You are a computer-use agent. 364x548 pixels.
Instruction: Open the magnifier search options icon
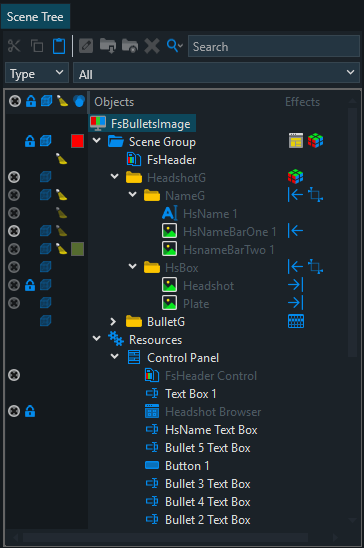(174, 46)
